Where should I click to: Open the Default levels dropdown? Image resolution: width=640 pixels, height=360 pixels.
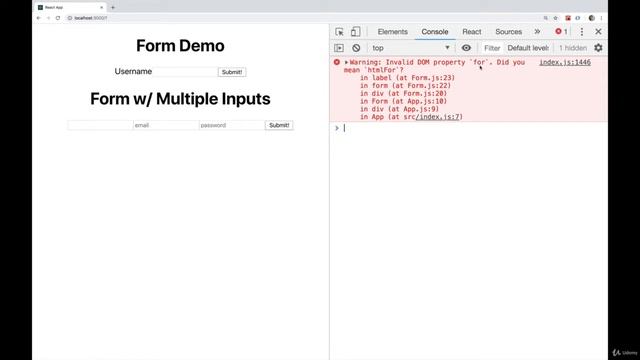click(528, 48)
